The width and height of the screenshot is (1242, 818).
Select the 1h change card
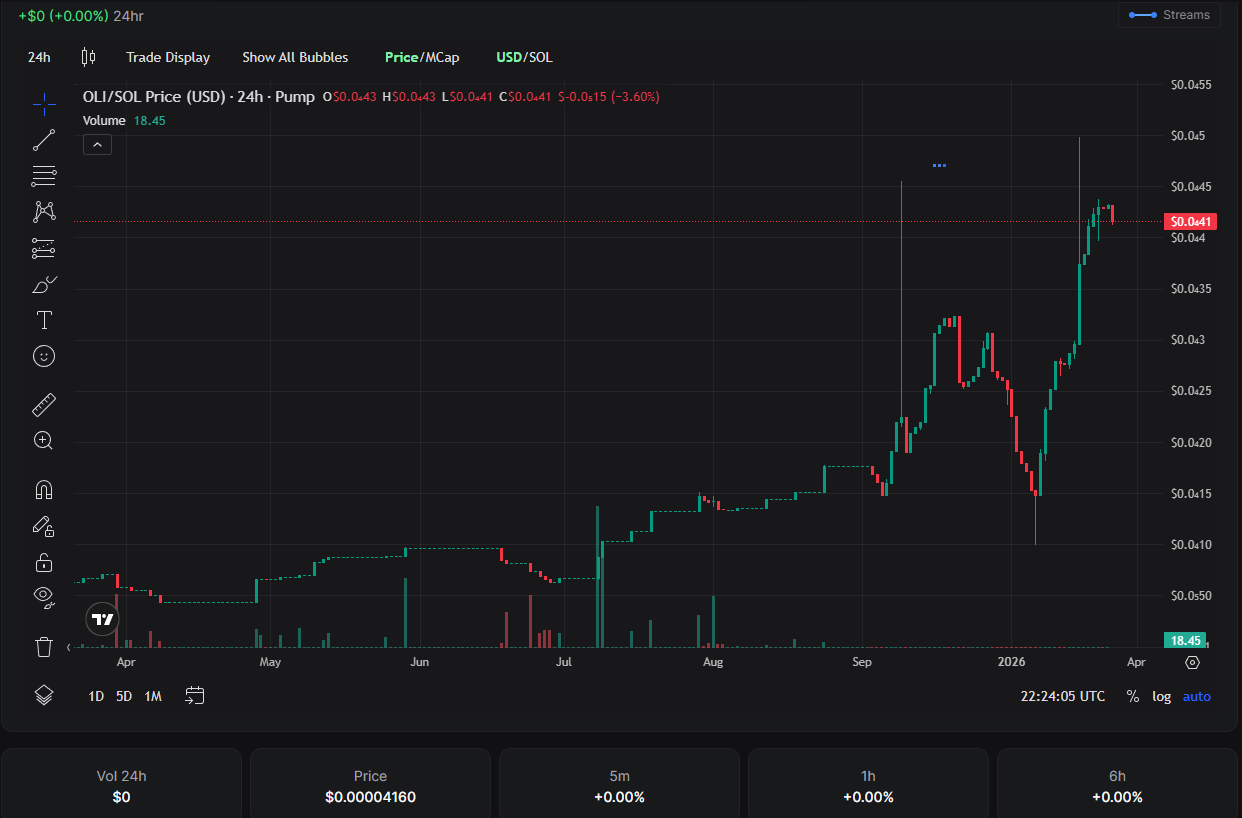click(x=868, y=785)
